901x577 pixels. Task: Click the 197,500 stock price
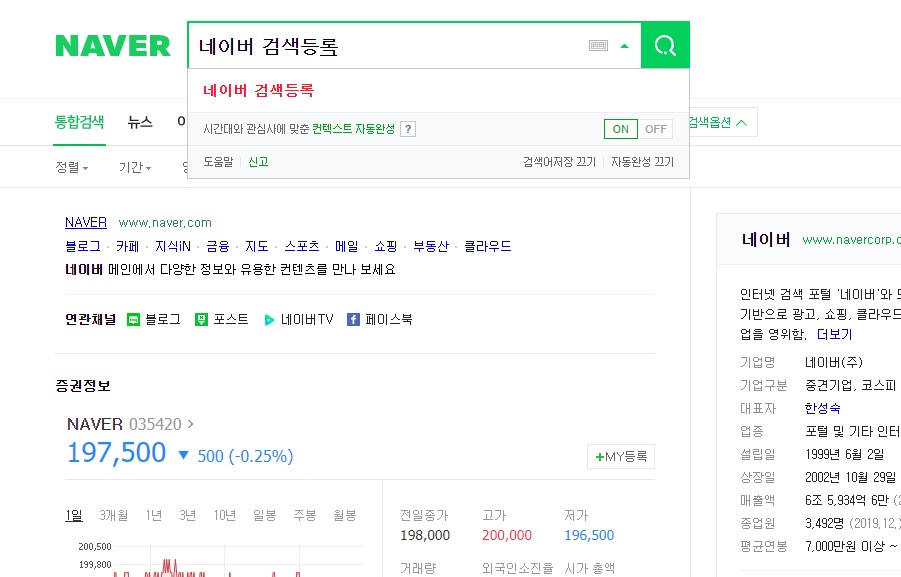(x=117, y=453)
